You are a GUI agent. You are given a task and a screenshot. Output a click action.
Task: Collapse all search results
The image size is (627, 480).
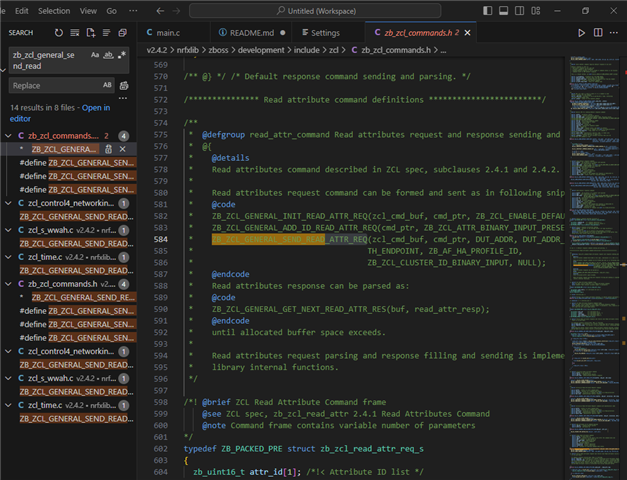121,33
